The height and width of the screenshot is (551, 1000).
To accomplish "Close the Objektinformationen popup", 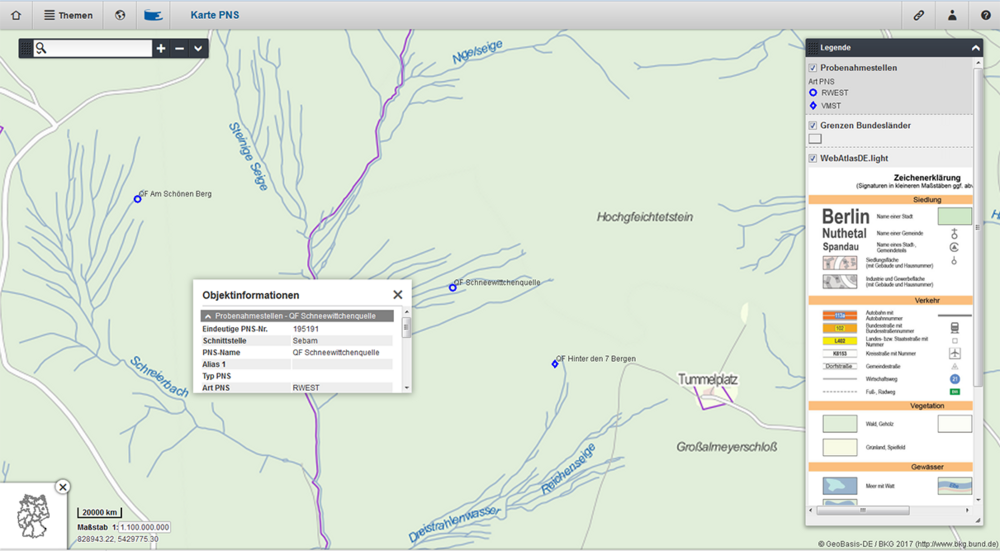I will (398, 295).
